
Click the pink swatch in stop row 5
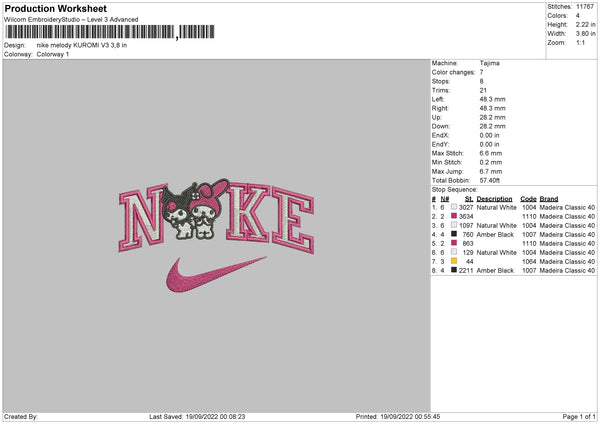click(x=454, y=243)
